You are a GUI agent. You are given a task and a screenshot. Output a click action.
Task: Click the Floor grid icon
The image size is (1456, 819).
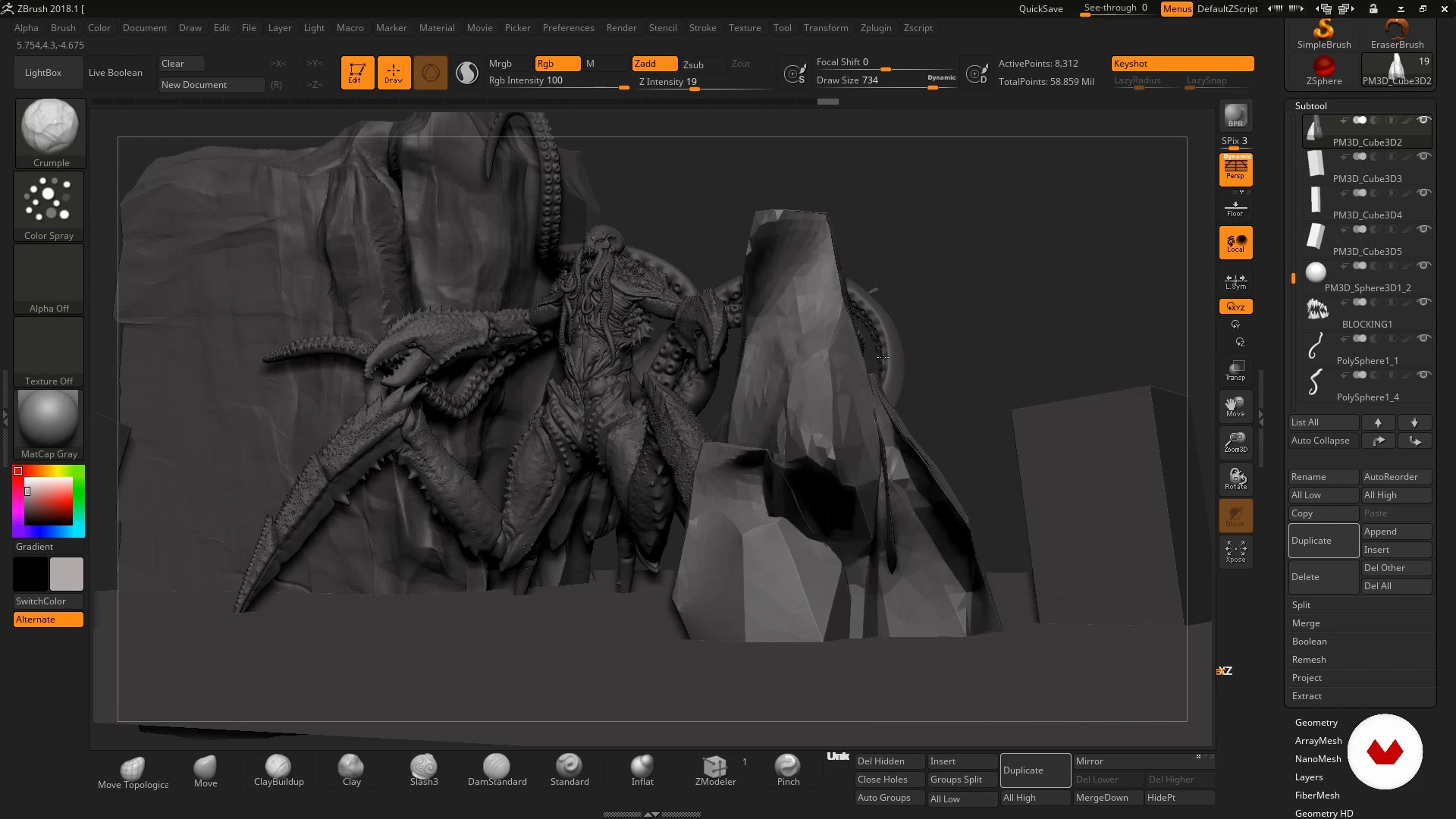click(x=1235, y=208)
